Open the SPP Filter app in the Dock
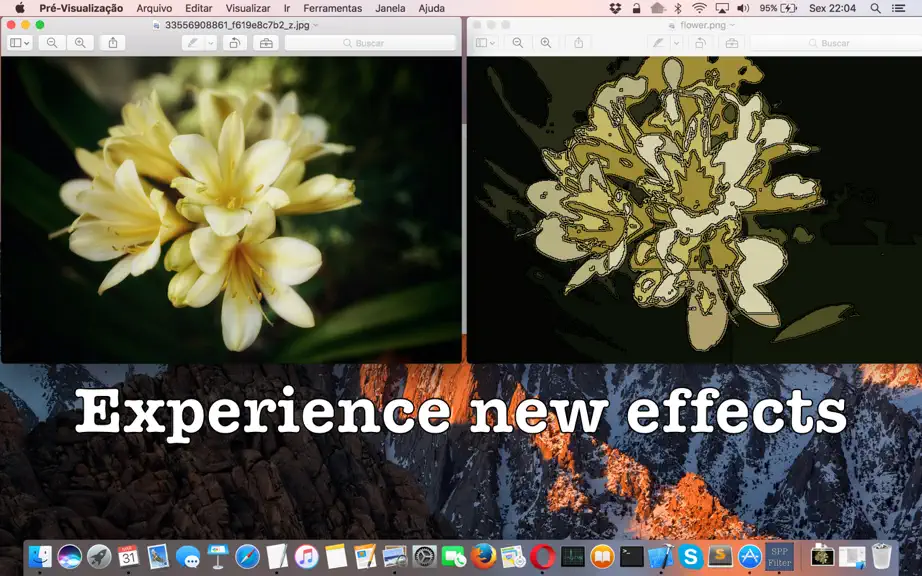The image size is (922, 576). [779, 556]
